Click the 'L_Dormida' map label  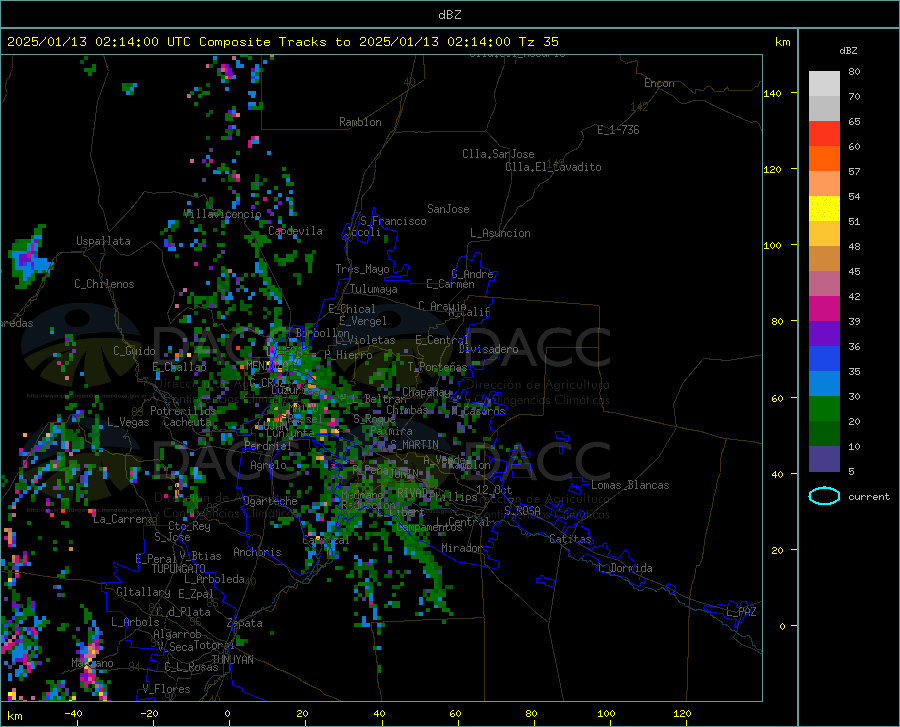pyautogui.click(x=624, y=568)
